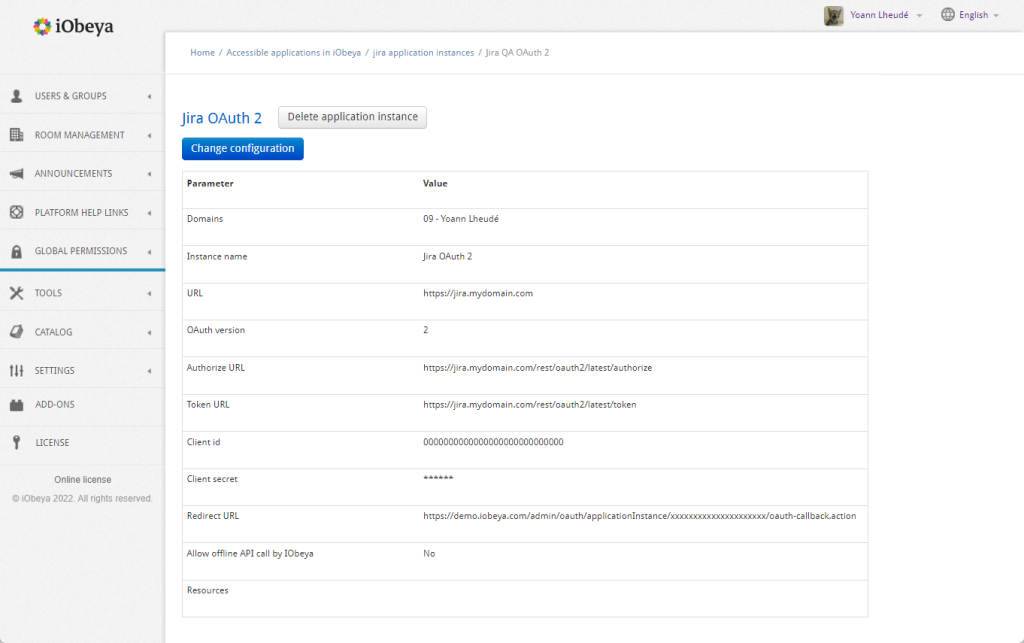Navigate to Home via the breadcrumb
This screenshot has width=1024, height=643.
pos(202,52)
